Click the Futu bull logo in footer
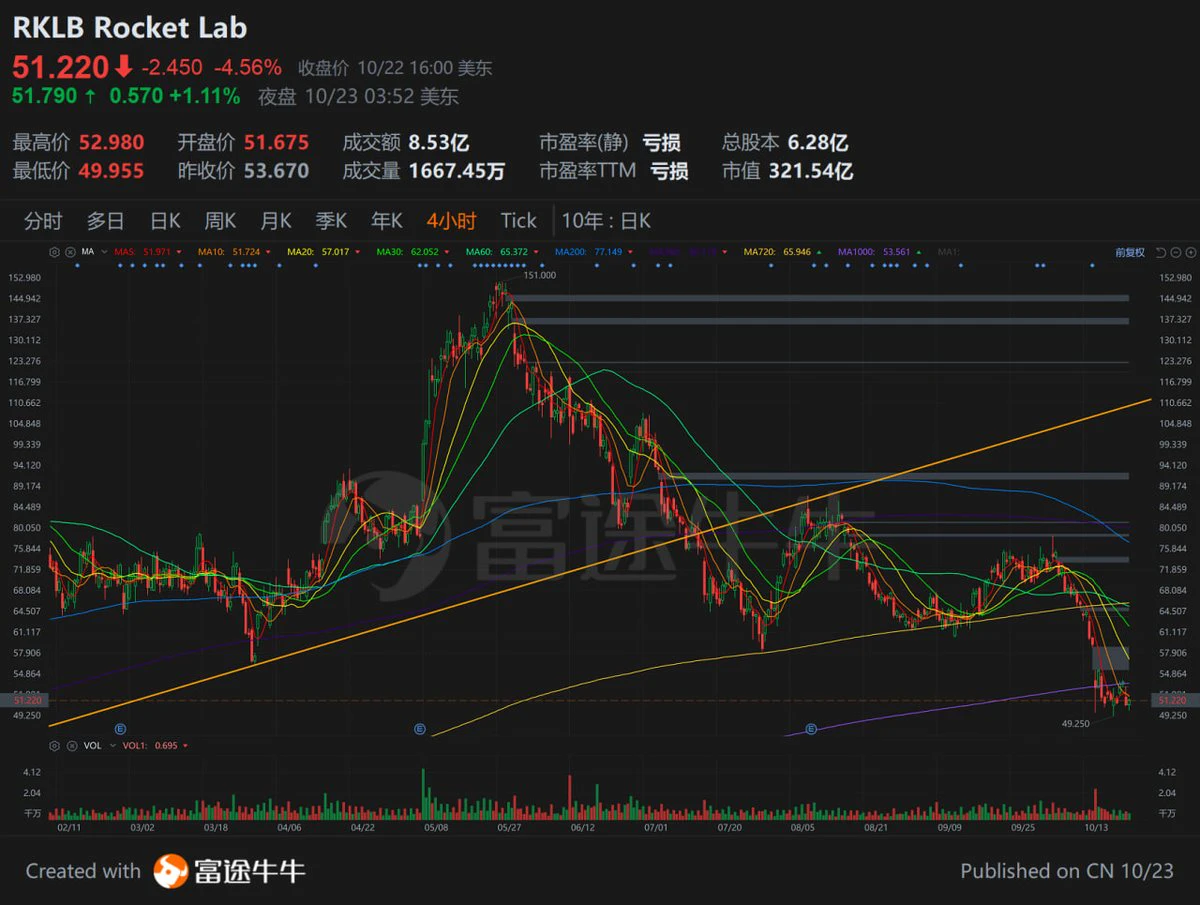Image resolution: width=1200 pixels, height=905 pixels. click(x=171, y=871)
